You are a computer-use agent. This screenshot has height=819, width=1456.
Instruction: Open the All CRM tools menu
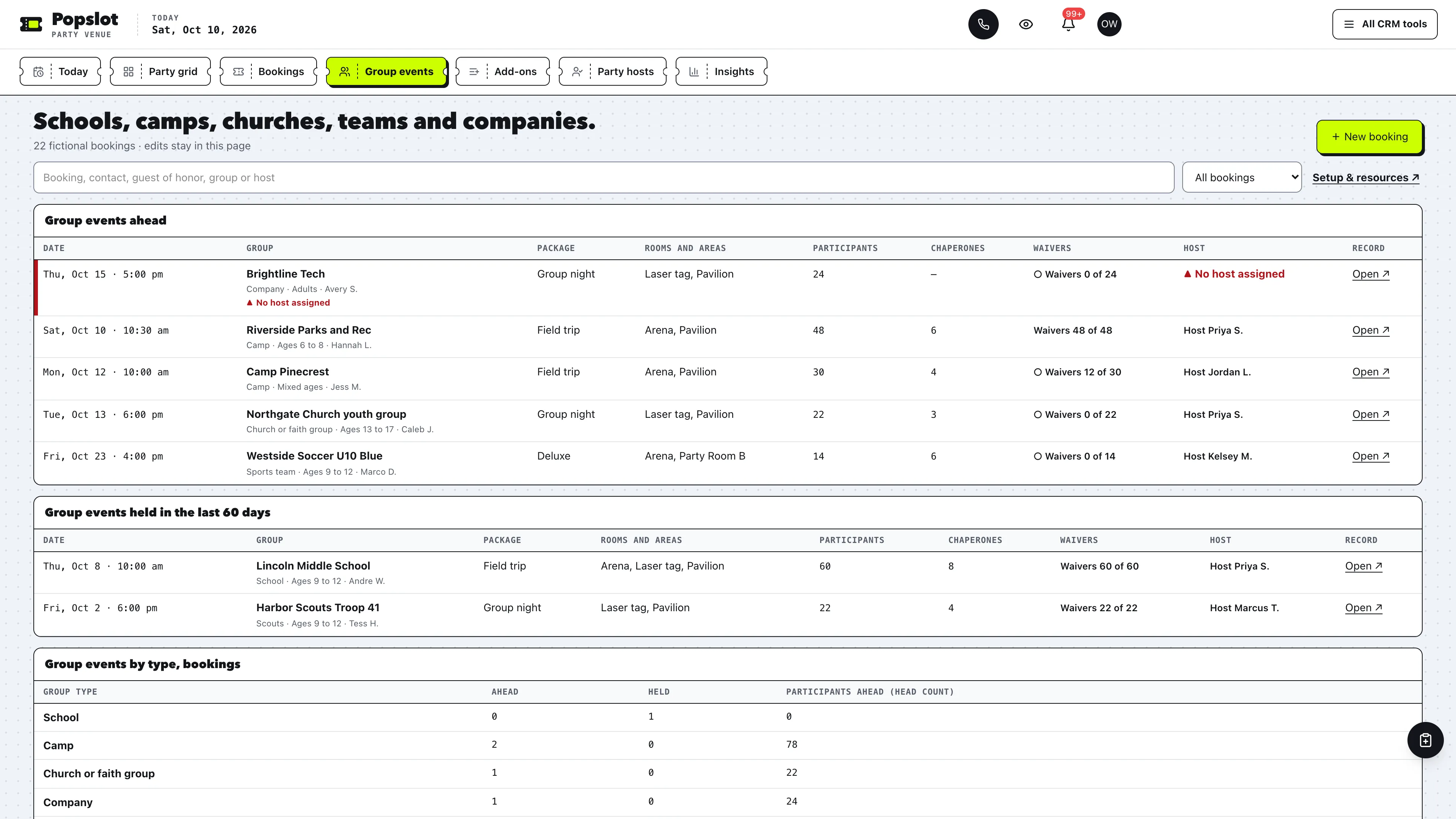1384,24
